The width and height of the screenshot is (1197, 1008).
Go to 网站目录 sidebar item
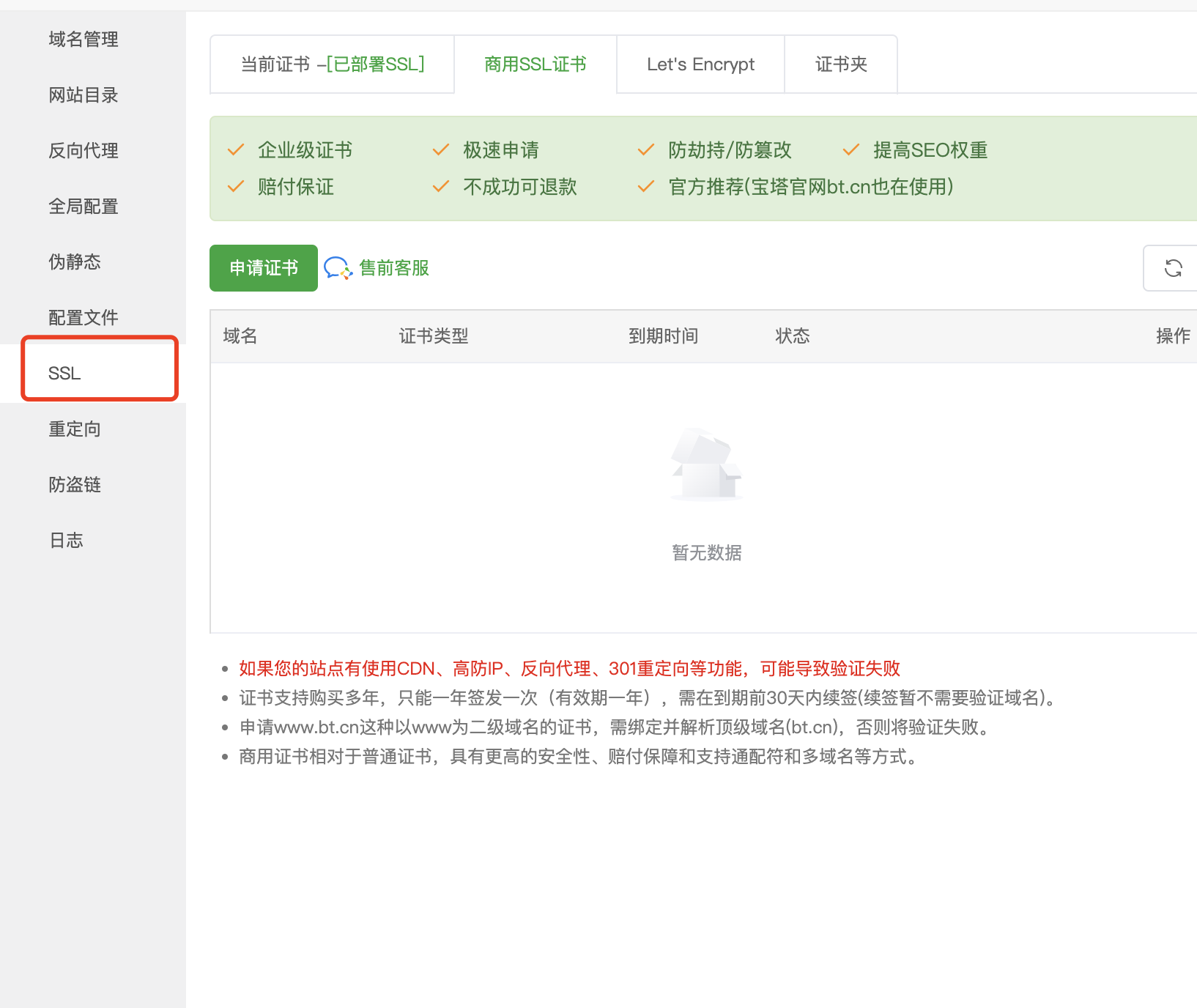tap(84, 95)
